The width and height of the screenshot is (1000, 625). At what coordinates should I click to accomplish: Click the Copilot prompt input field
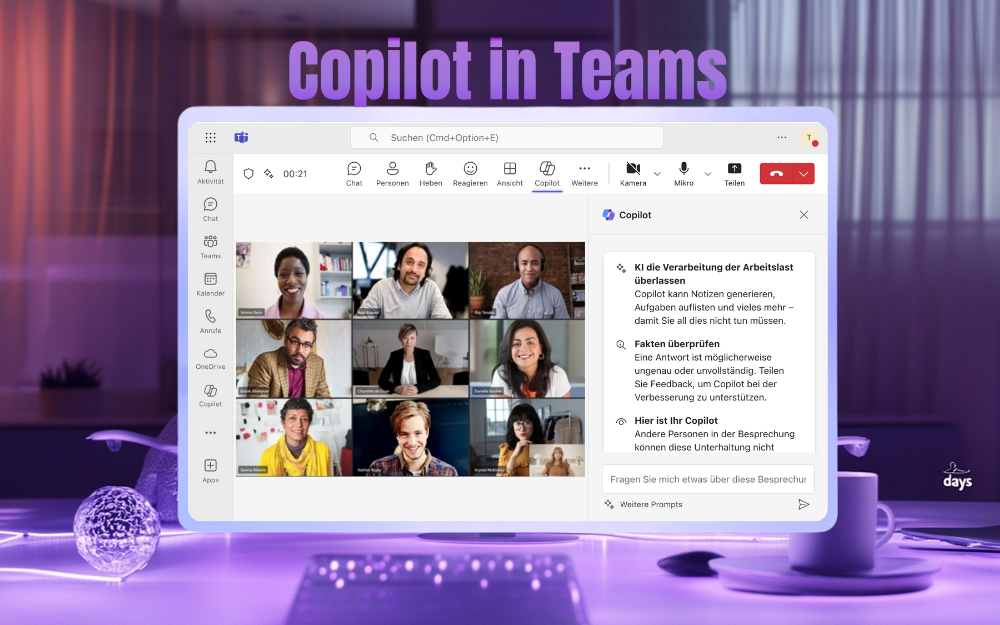click(708, 479)
